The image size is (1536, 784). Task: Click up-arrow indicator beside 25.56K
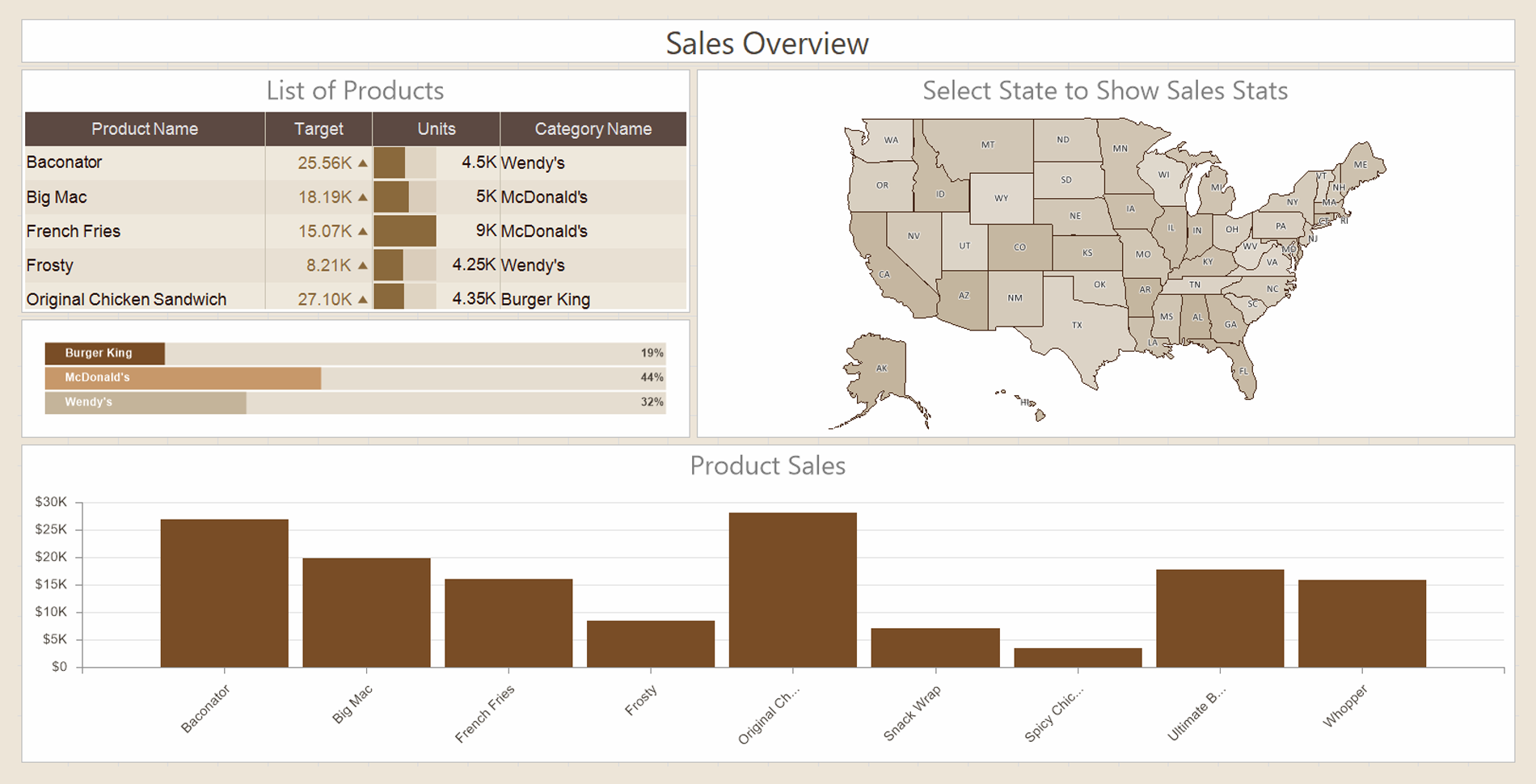click(x=363, y=163)
